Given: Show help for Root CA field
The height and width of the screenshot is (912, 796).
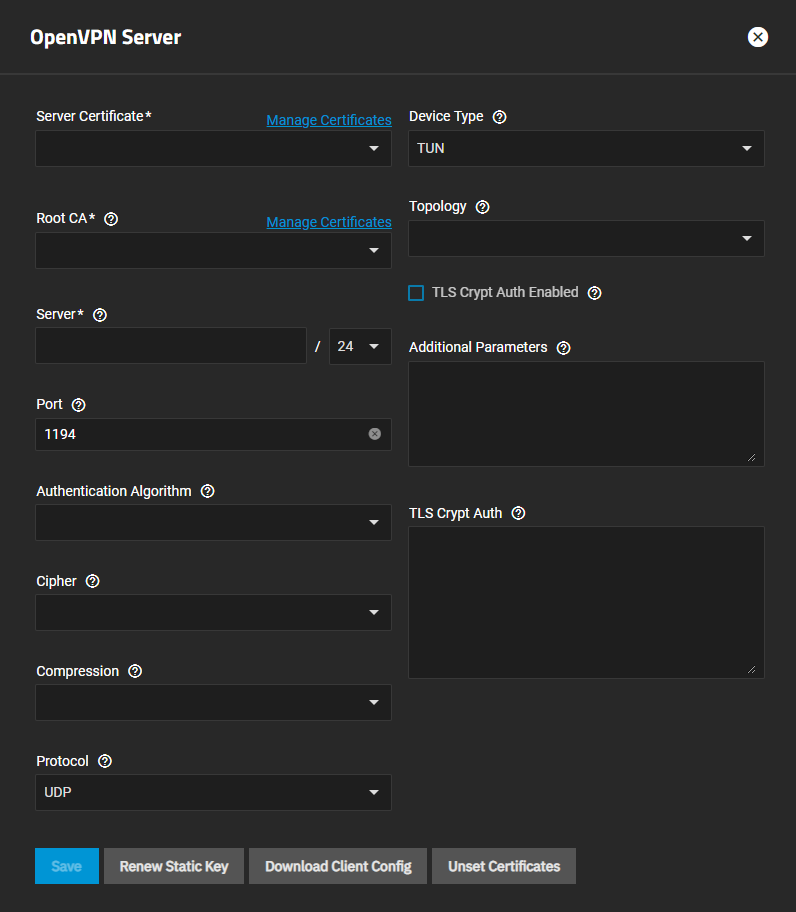Looking at the screenshot, I should coord(111,219).
